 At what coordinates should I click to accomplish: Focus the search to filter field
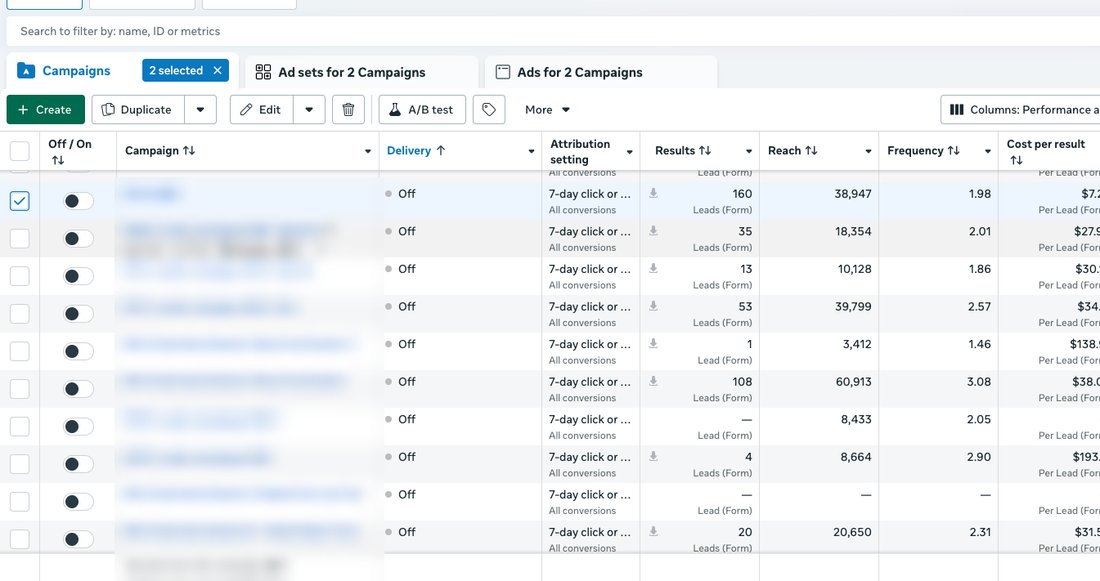coord(553,31)
